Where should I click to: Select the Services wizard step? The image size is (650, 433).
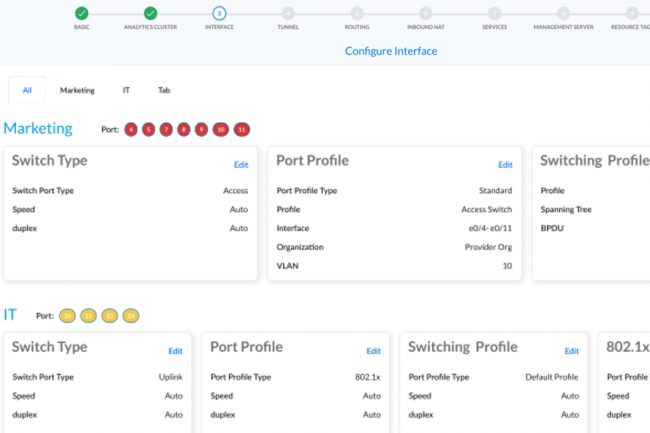tap(494, 13)
